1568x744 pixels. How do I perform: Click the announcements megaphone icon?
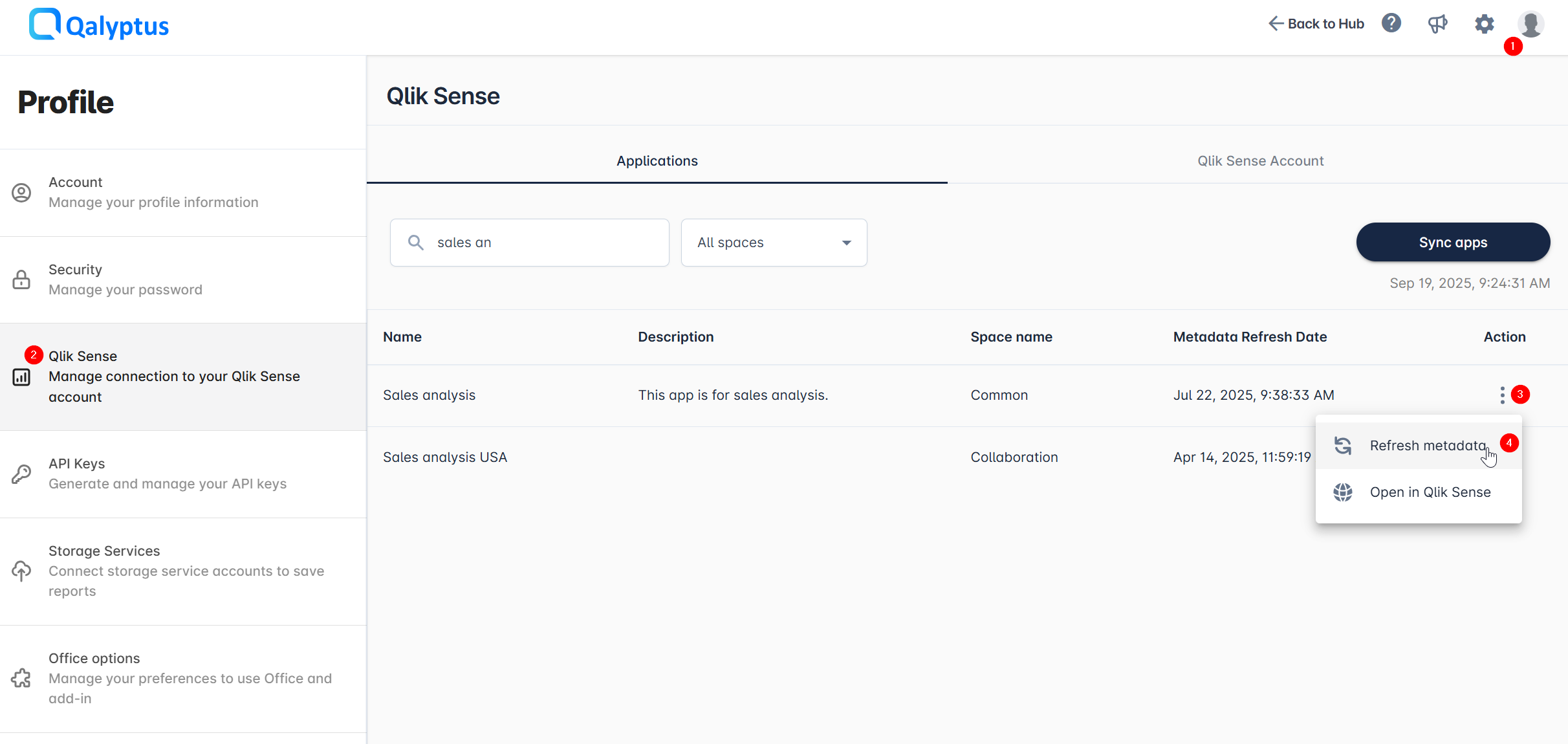1438,23
